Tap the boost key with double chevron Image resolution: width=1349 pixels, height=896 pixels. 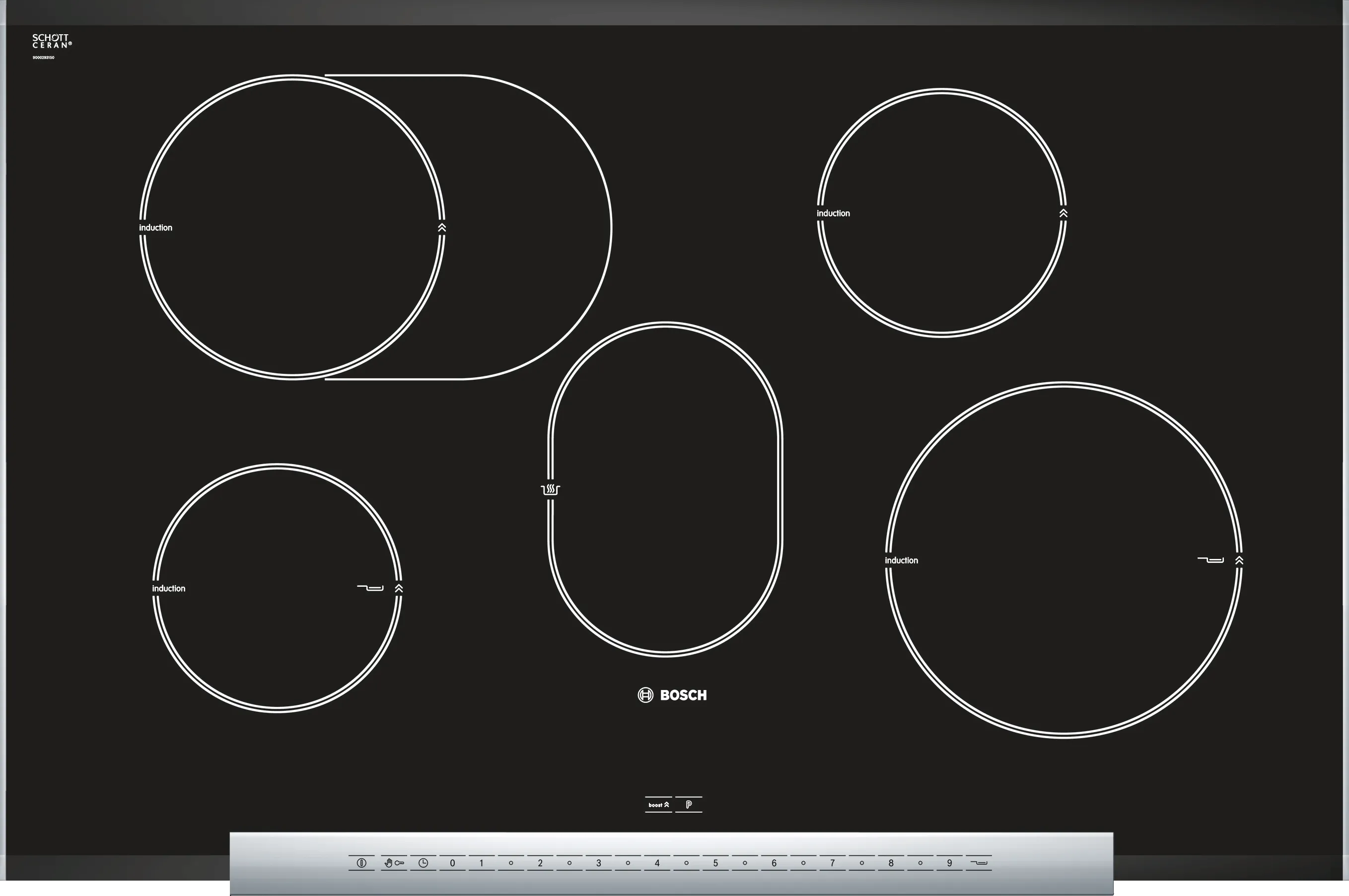click(659, 805)
